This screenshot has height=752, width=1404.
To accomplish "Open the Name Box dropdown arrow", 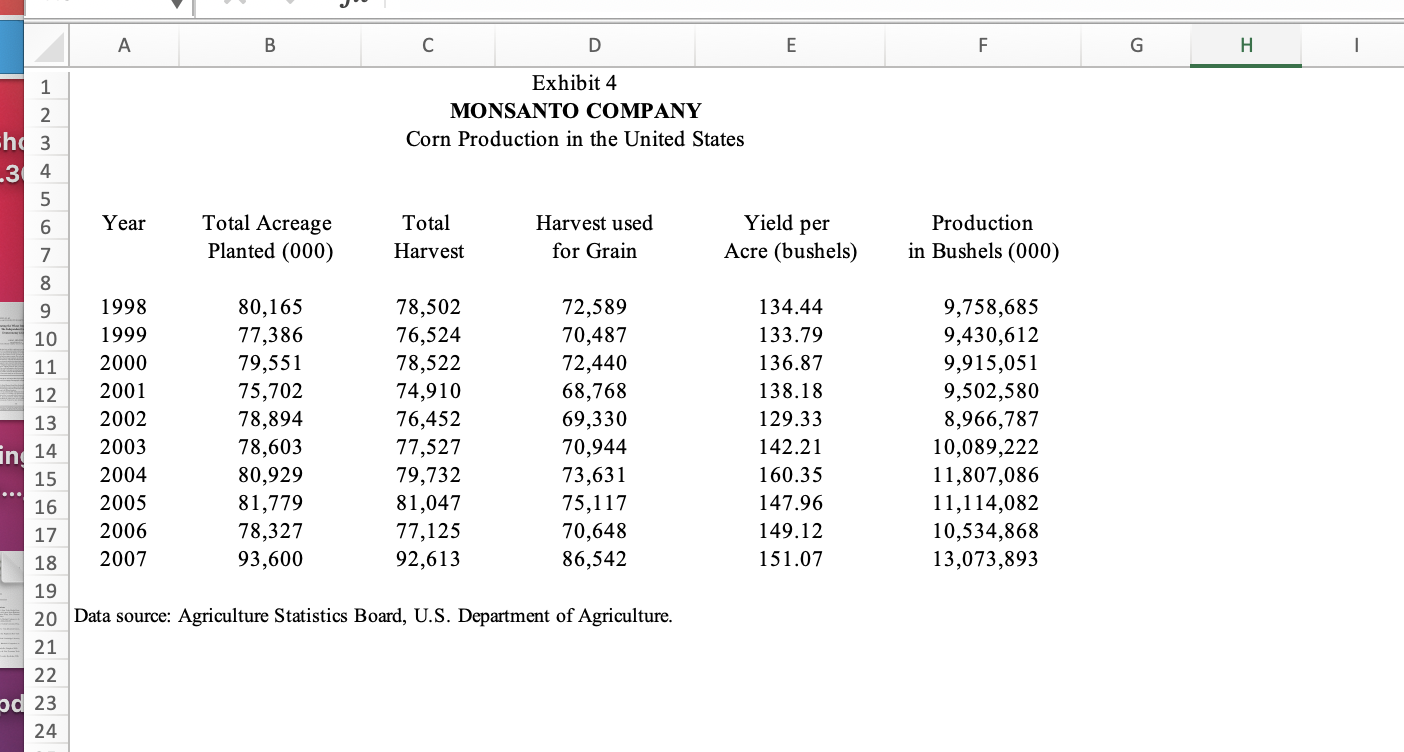I will pyautogui.click(x=178, y=5).
